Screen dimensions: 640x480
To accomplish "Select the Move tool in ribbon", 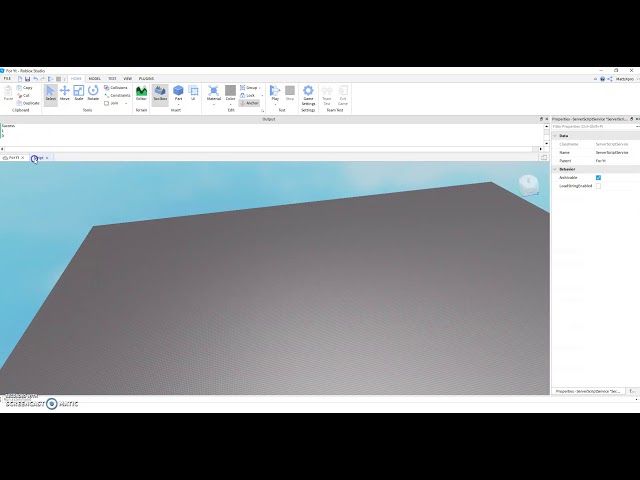I will pyautogui.click(x=64, y=93).
